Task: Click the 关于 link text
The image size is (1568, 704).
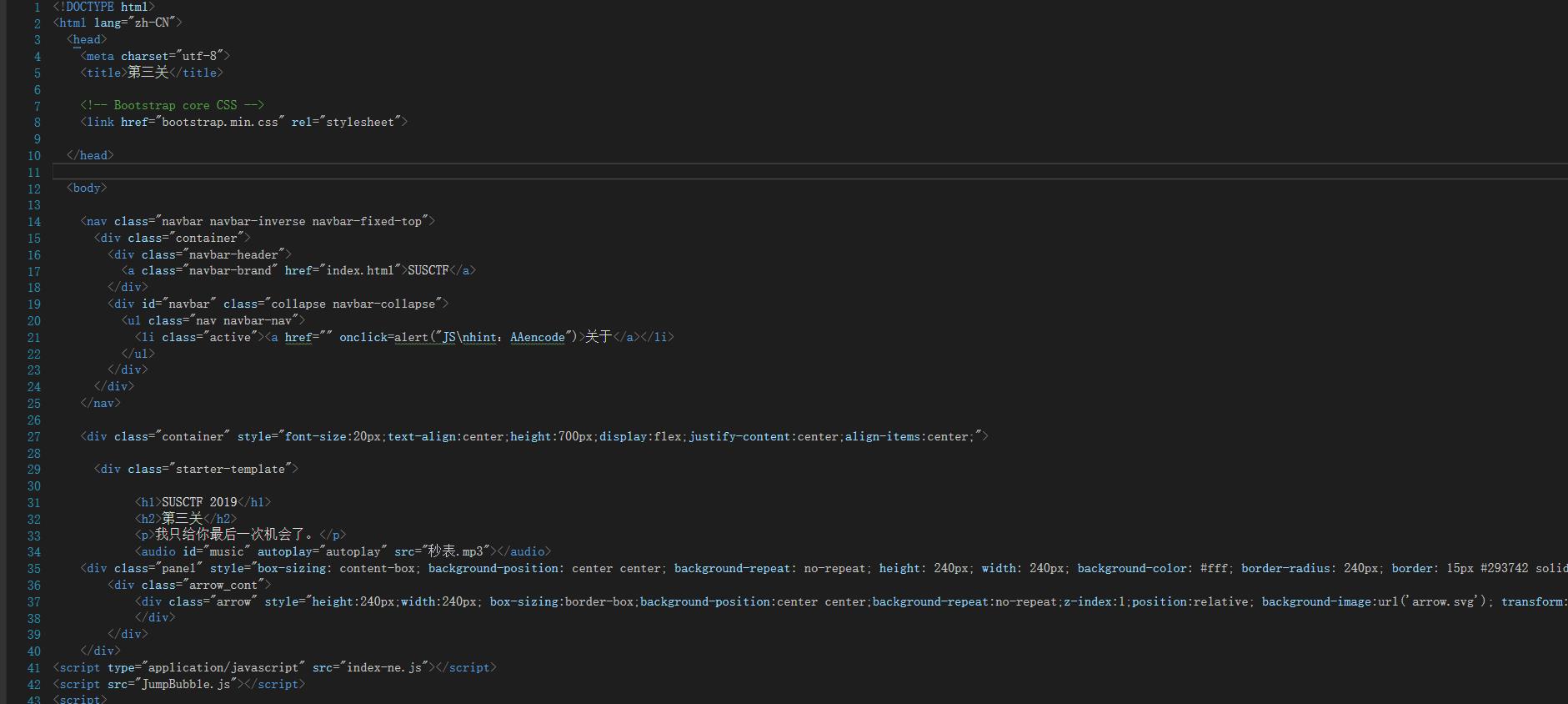Action: tap(599, 337)
